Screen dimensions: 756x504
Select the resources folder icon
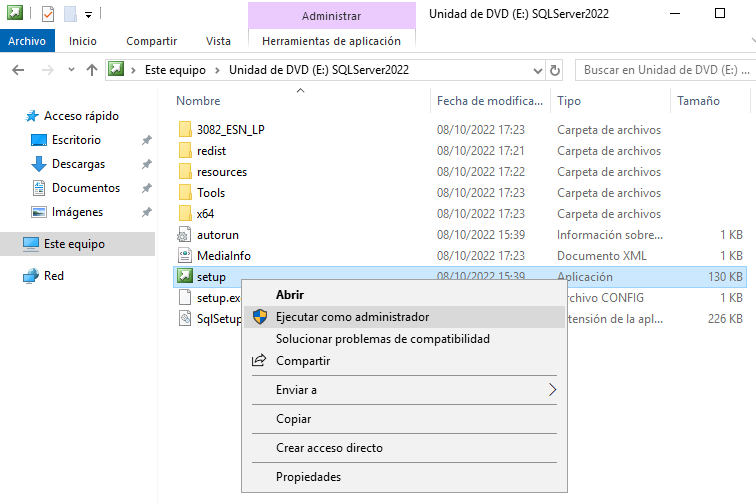point(185,171)
